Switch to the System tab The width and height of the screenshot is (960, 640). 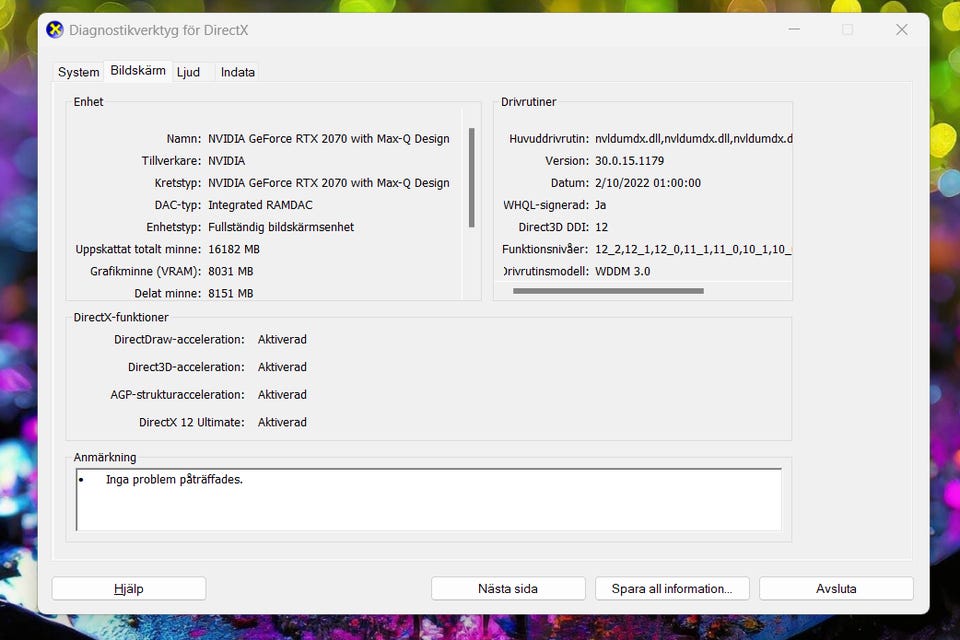coord(78,72)
